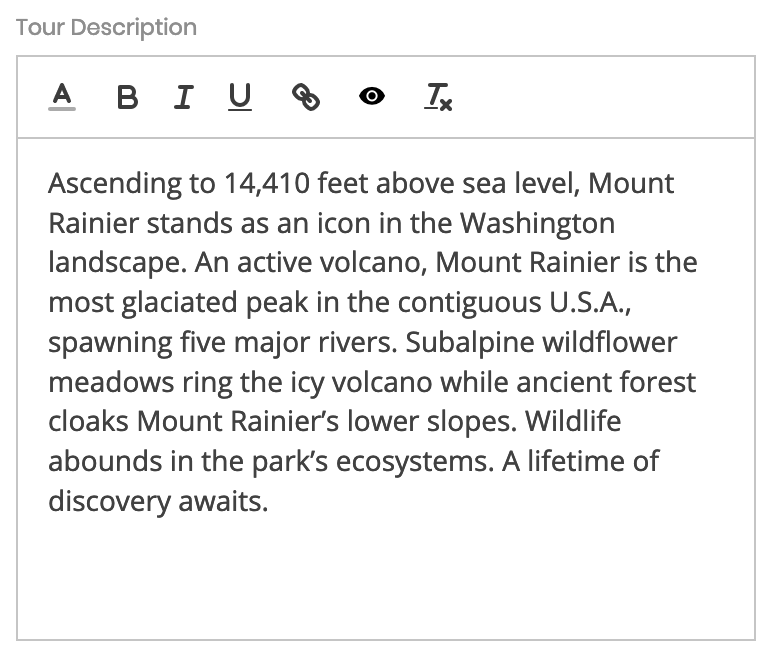The height and width of the screenshot is (660, 784).
Task: Place cursor at end of 'discovery awaits.'
Action: 269,502
